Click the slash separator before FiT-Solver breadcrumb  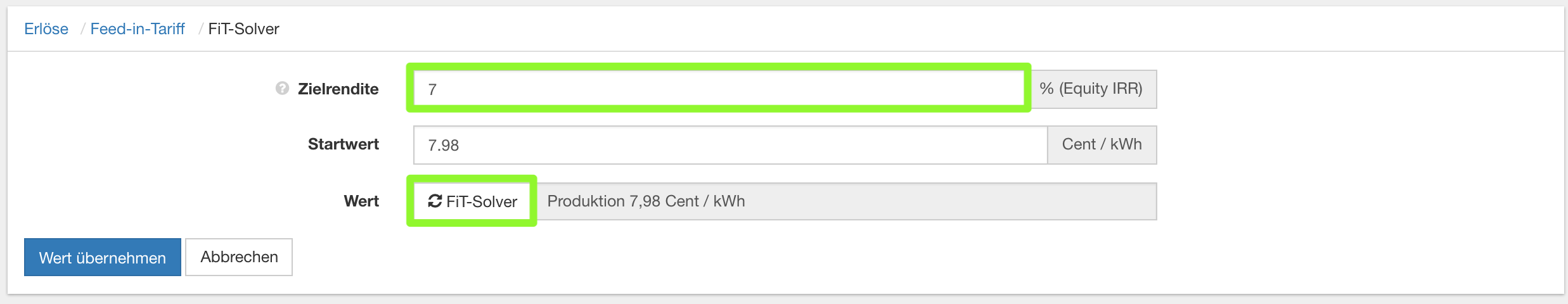[201, 29]
